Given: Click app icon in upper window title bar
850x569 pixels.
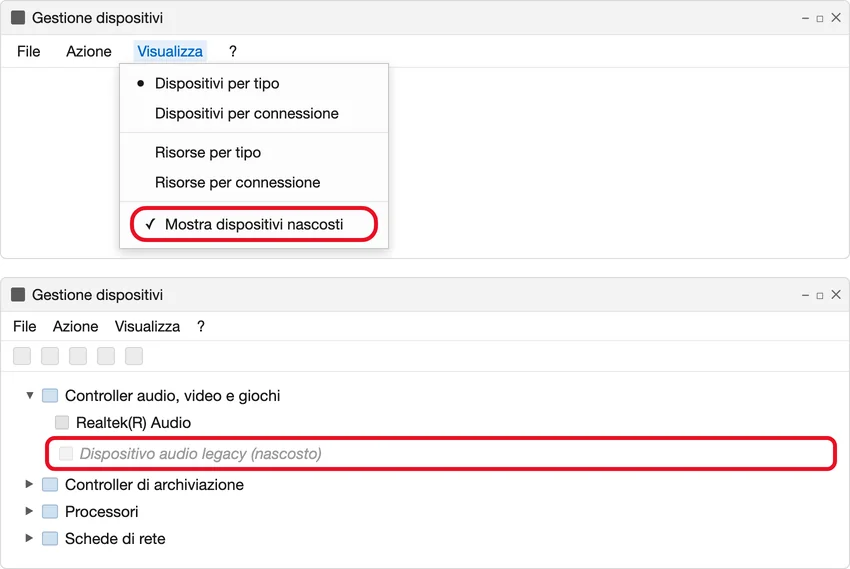Looking at the screenshot, I should click(x=18, y=17).
